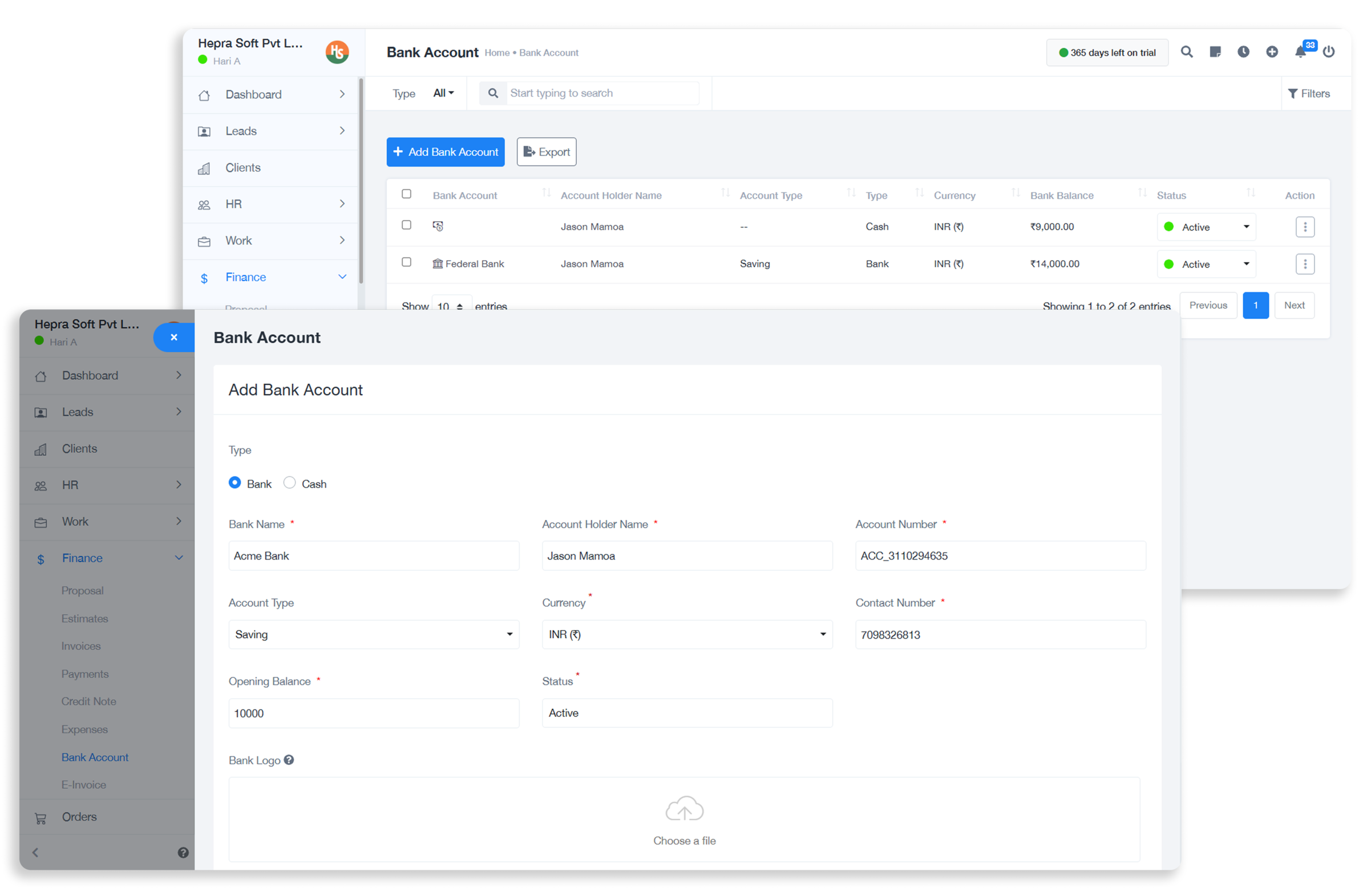1367x896 pixels.
Task: Click the power logout icon
Action: click(1329, 52)
